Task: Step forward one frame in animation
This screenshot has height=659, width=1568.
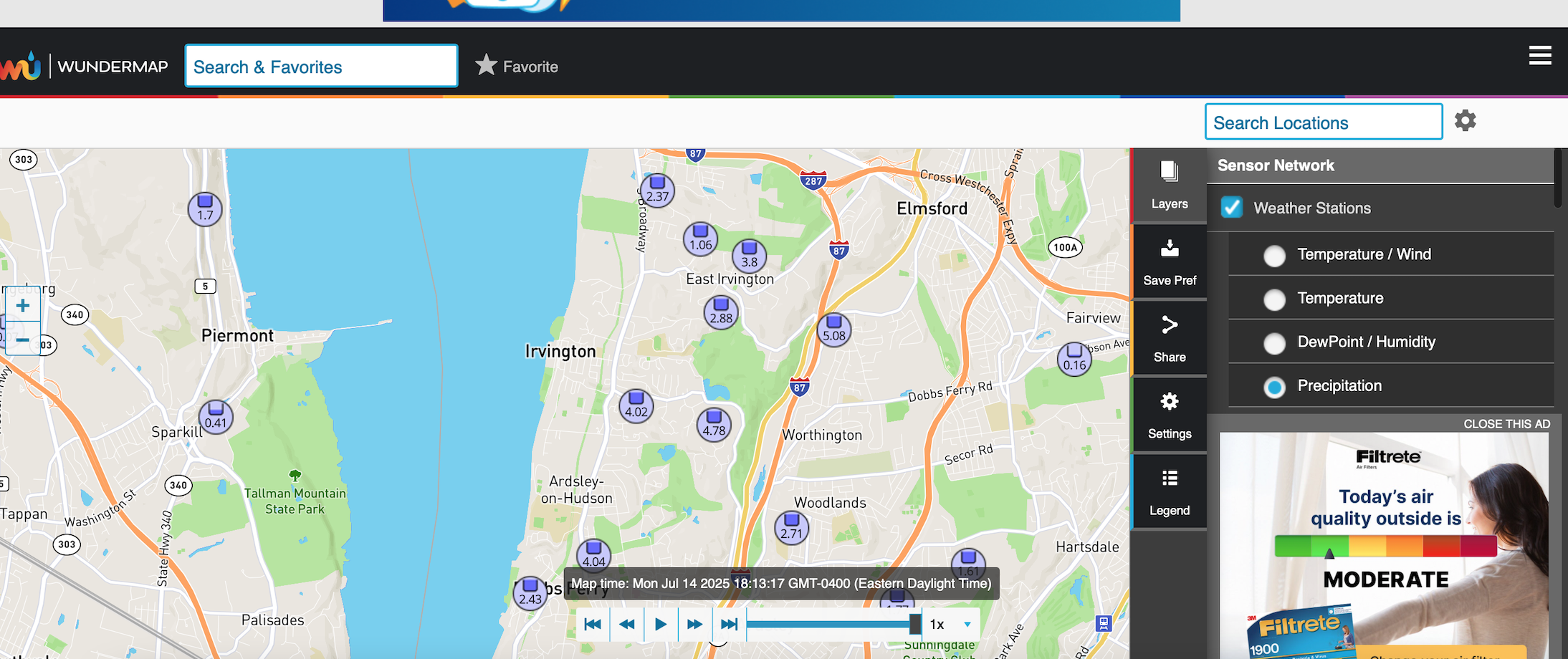Action: point(694,624)
